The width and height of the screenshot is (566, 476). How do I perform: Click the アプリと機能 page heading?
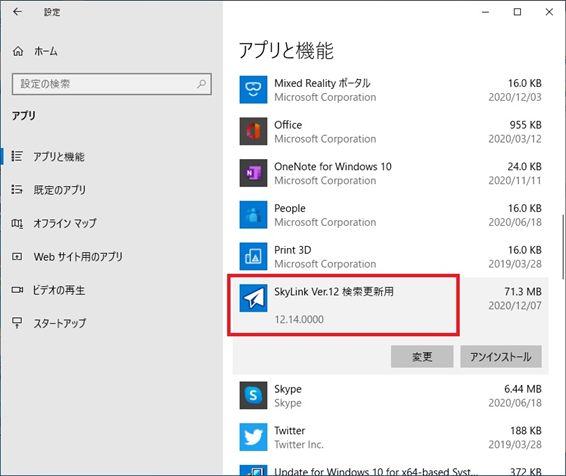pyautogui.click(x=286, y=50)
